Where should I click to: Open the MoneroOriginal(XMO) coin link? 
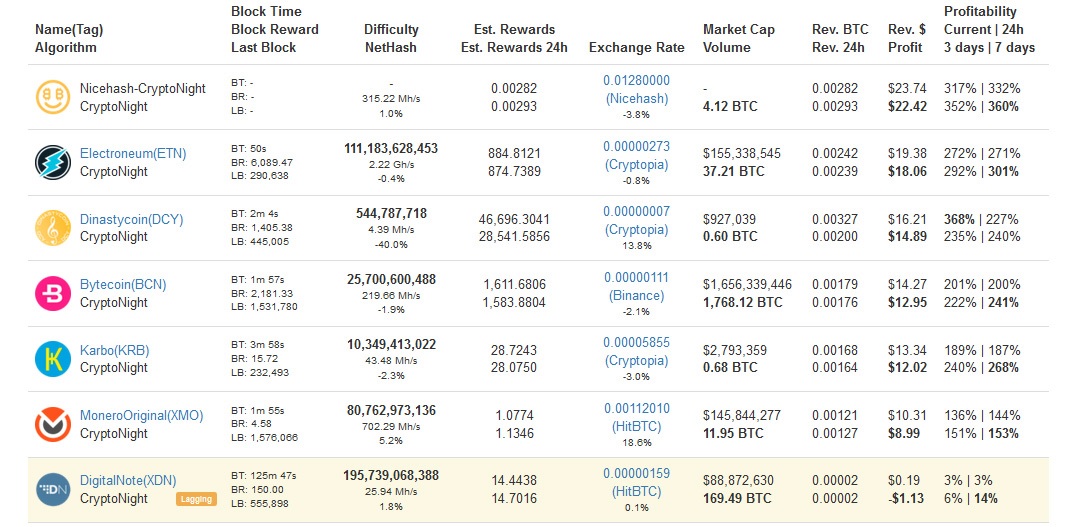click(142, 415)
